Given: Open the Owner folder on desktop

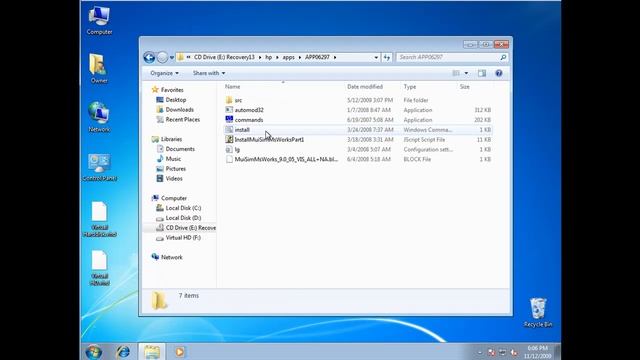Looking at the screenshot, I should 99,69.
